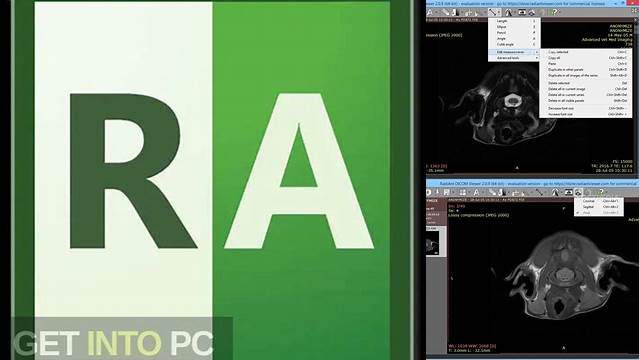639x360 pixels.
Task: Click the series thumbnail in left panel
Action: (433, 244)
